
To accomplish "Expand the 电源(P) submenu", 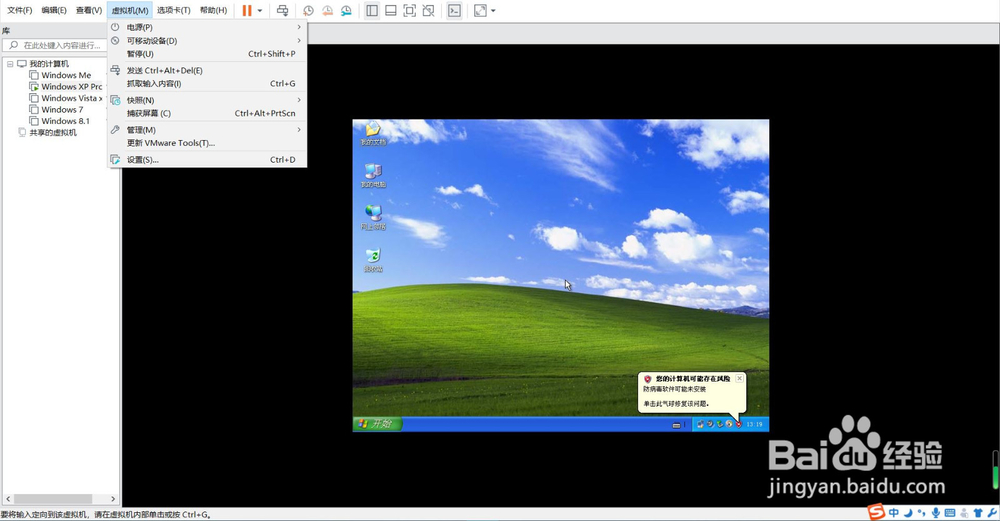I will [207, 27].
